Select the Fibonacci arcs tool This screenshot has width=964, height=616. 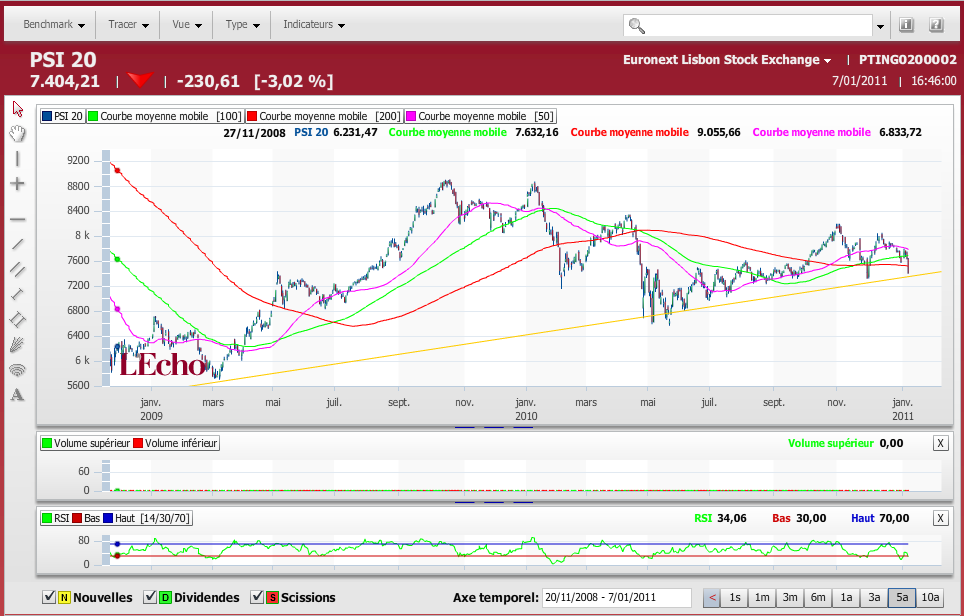coord(18,369)
